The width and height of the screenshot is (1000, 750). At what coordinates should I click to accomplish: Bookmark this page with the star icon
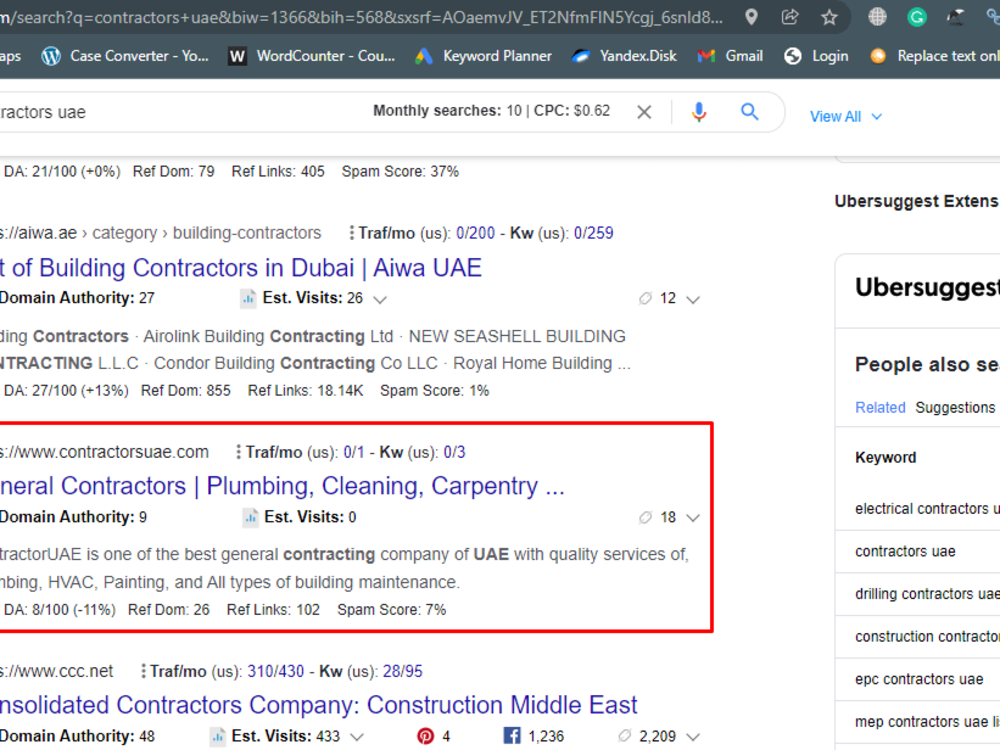click(829, 17)
